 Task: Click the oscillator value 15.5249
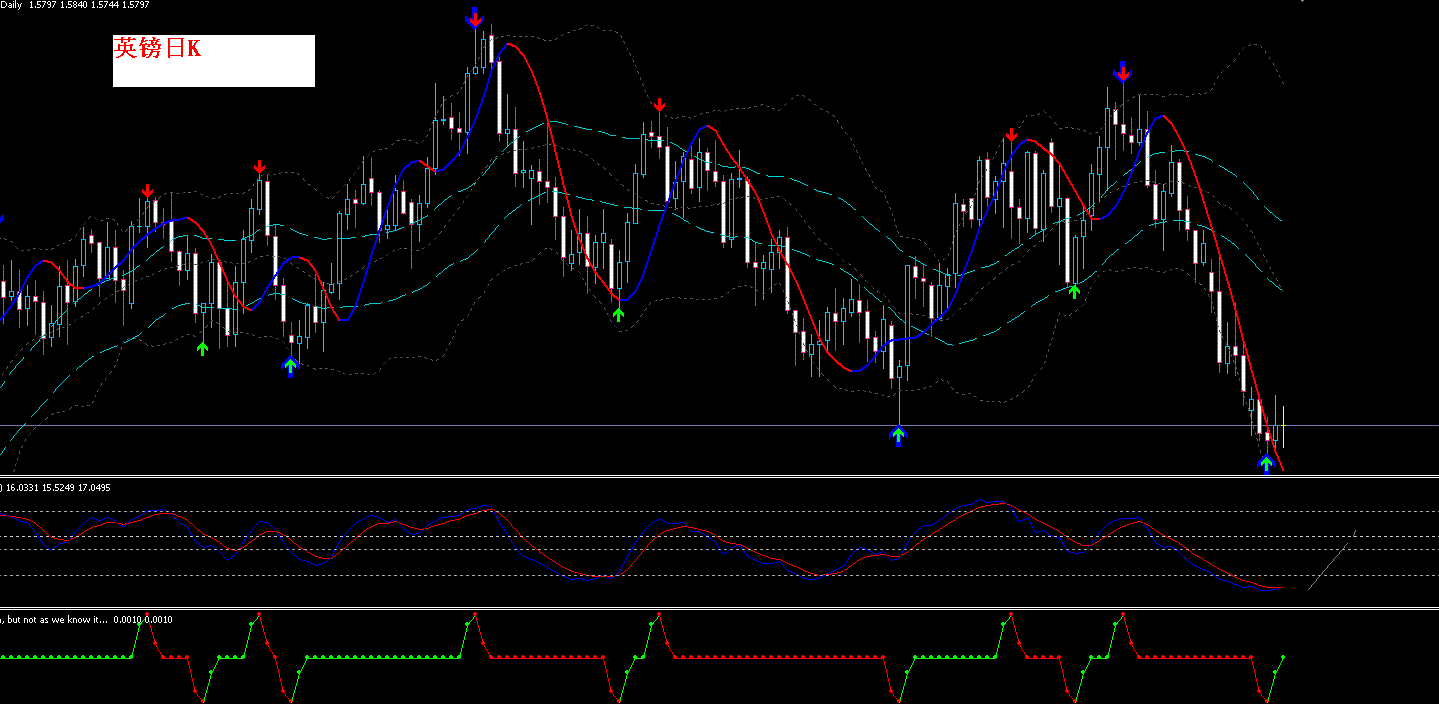(x=58, y=488)
